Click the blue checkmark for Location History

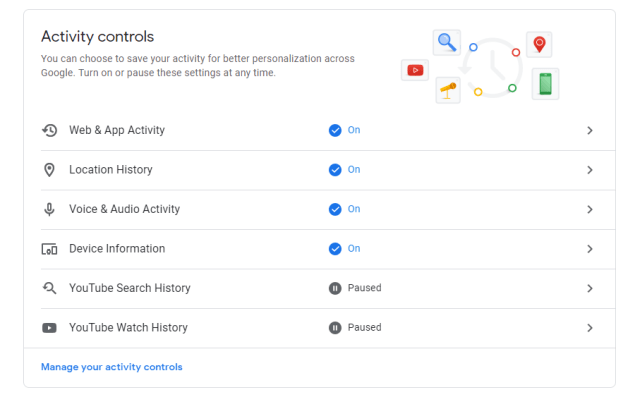pyautogui.click(x=335, y=170)
